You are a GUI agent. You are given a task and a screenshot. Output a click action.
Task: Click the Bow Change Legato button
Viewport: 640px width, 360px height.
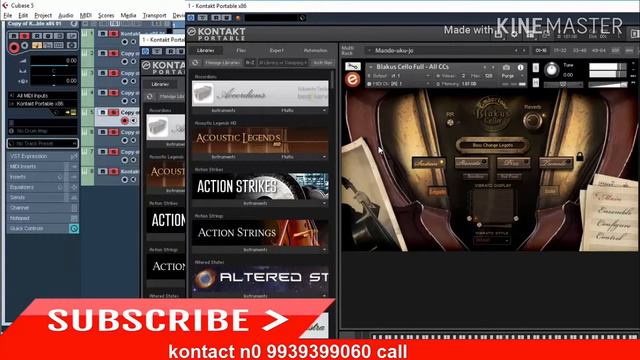[x=492, y=145]
